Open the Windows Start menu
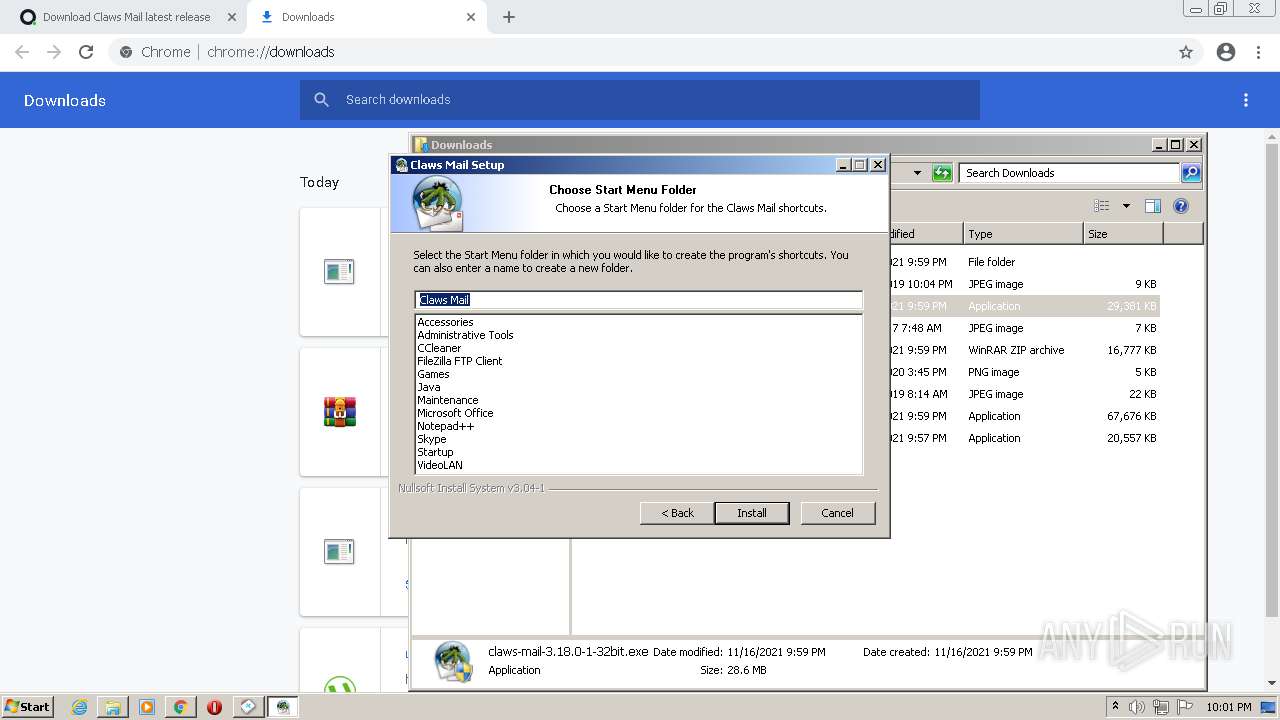 (x=28, y=706)
